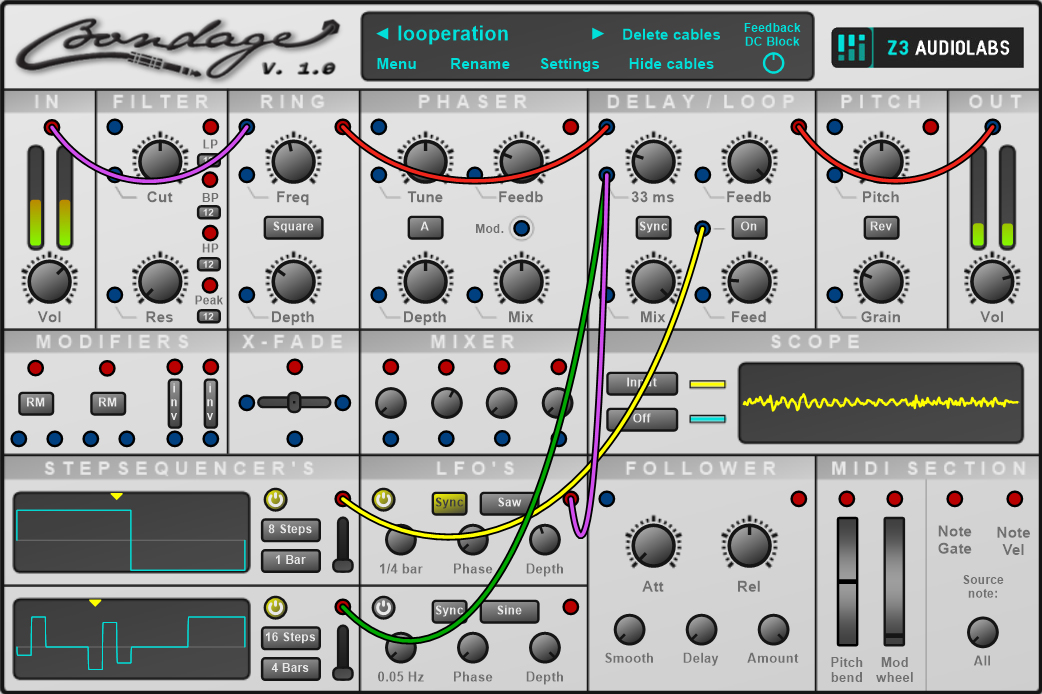
Task: Click the Delay Feedb knob
Action: [749, 160]
